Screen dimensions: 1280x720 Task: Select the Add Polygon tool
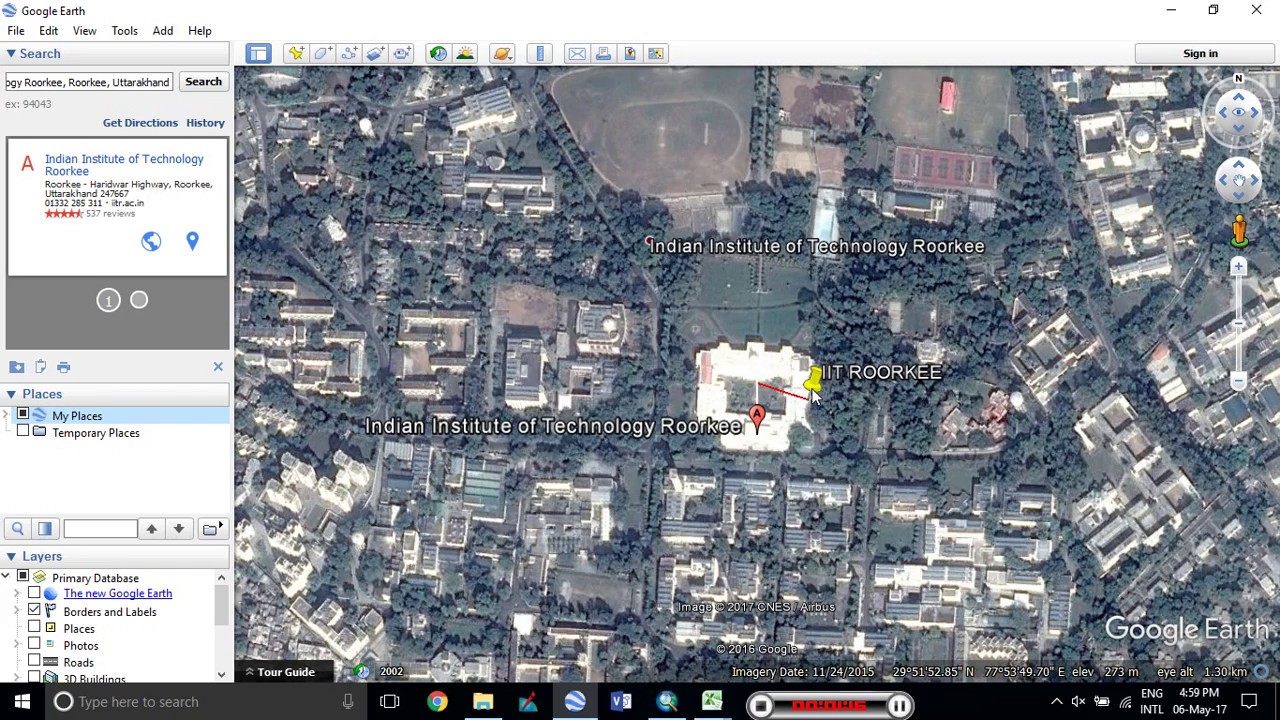(x=322, y=53)
